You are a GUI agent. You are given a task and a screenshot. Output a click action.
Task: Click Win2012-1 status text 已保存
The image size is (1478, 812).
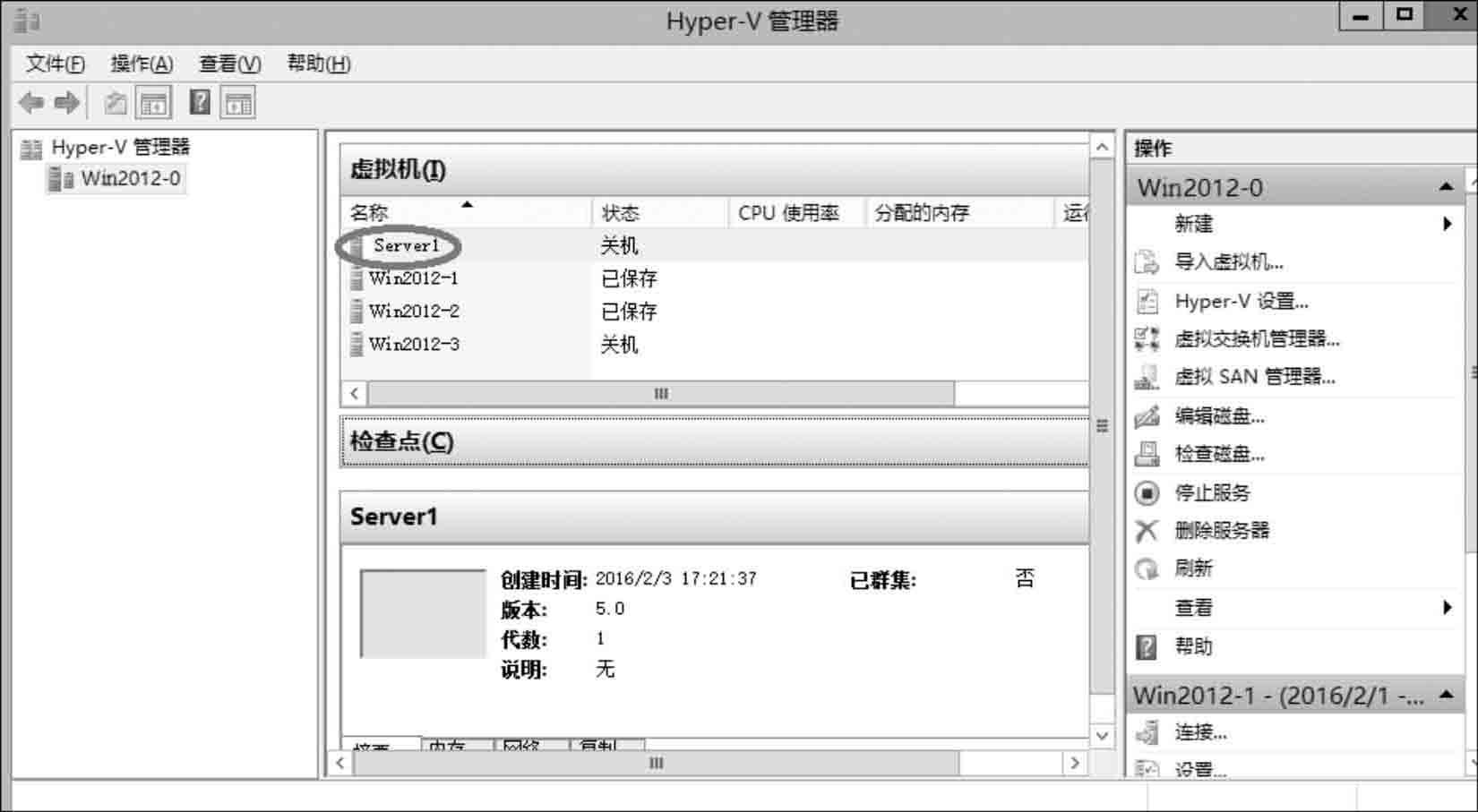click(629, 278)
